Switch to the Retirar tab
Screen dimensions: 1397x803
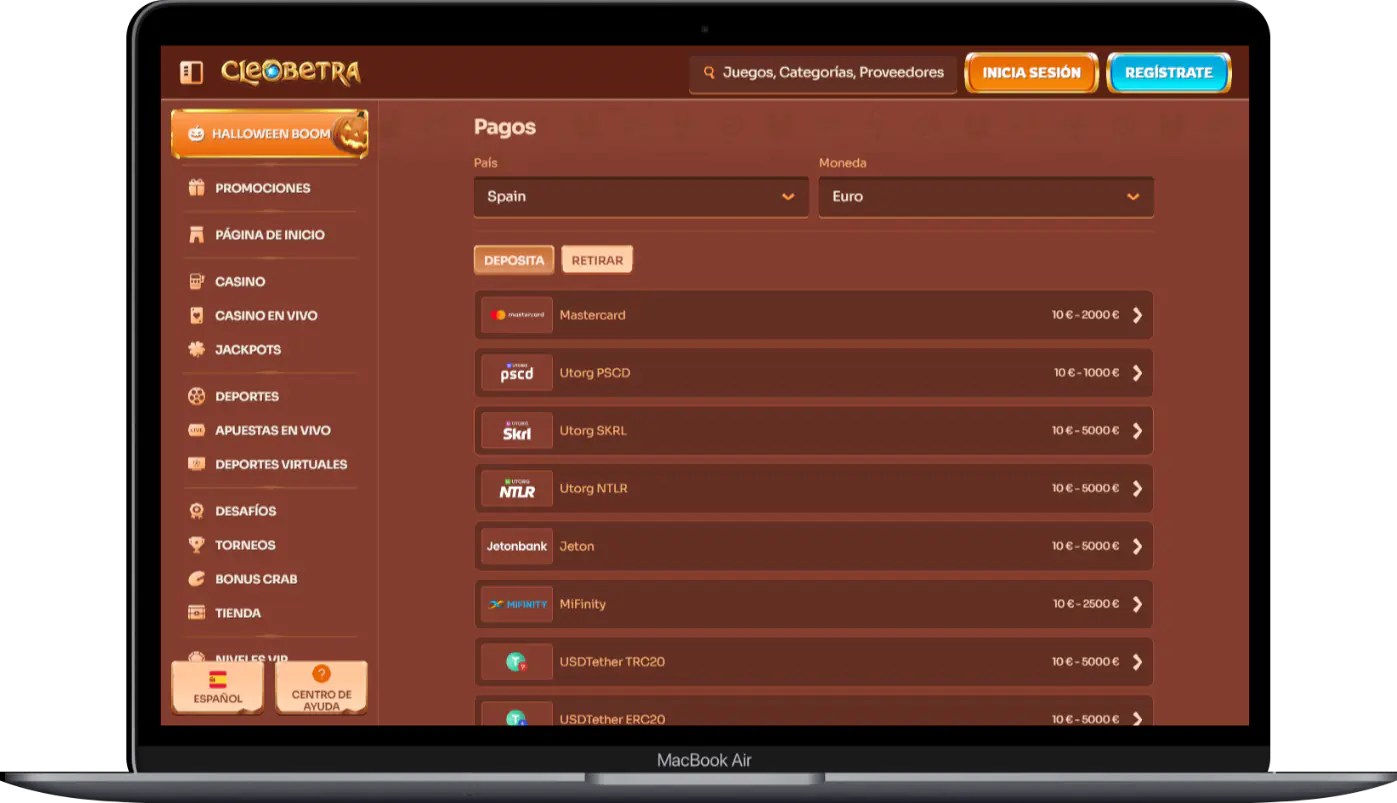(x=597, y=260)
